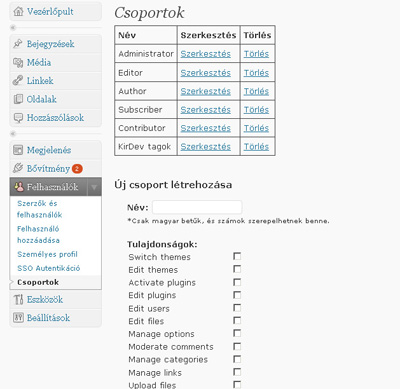Screen dimensions: 400x389
Task: Open Személyes profil submenu item
Action: pyautogui.click(x=47, y=254)
